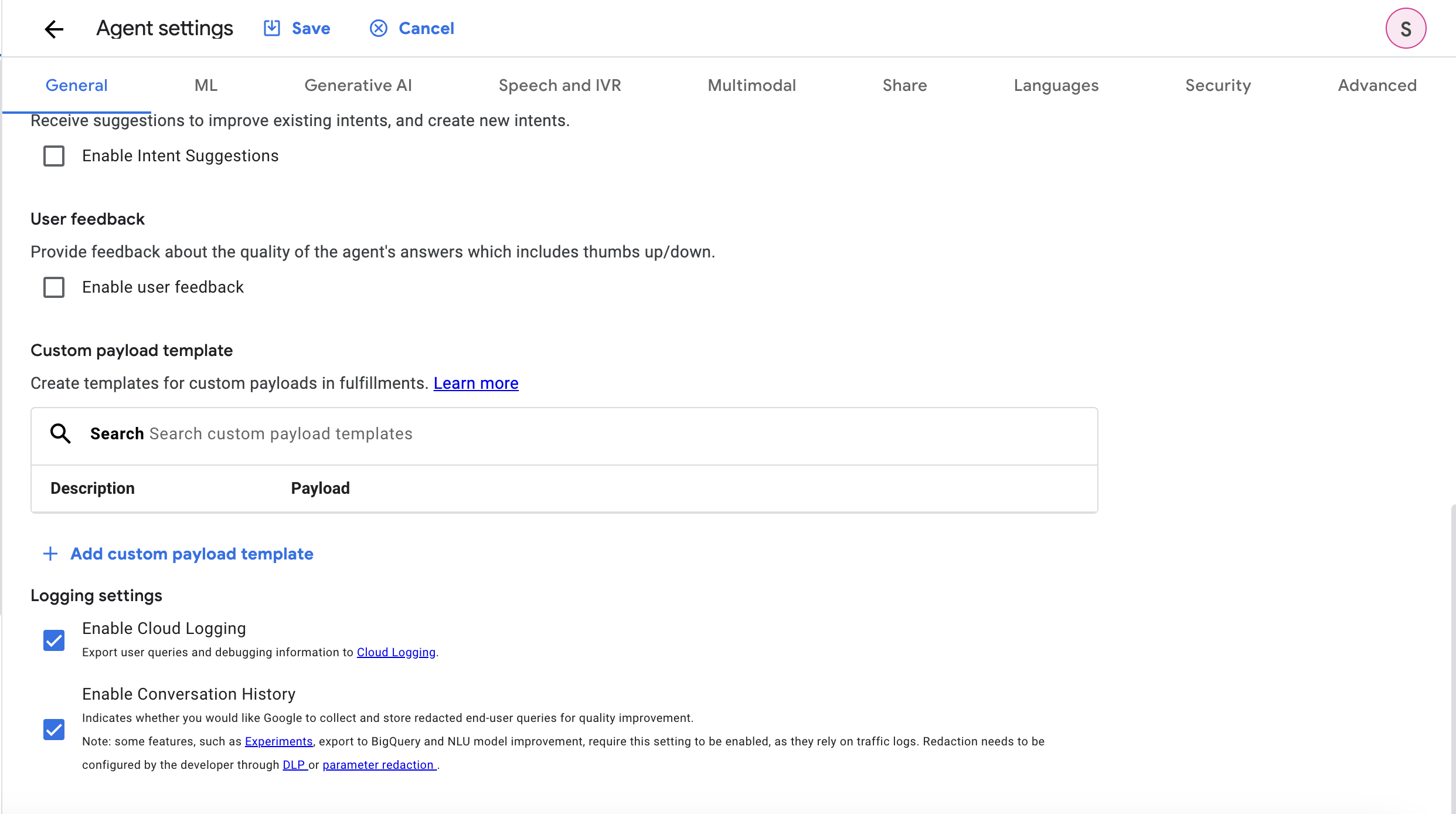Enable Intent Suggestions checkbox
The image size is (1456, 814).
tap(53, 156)
